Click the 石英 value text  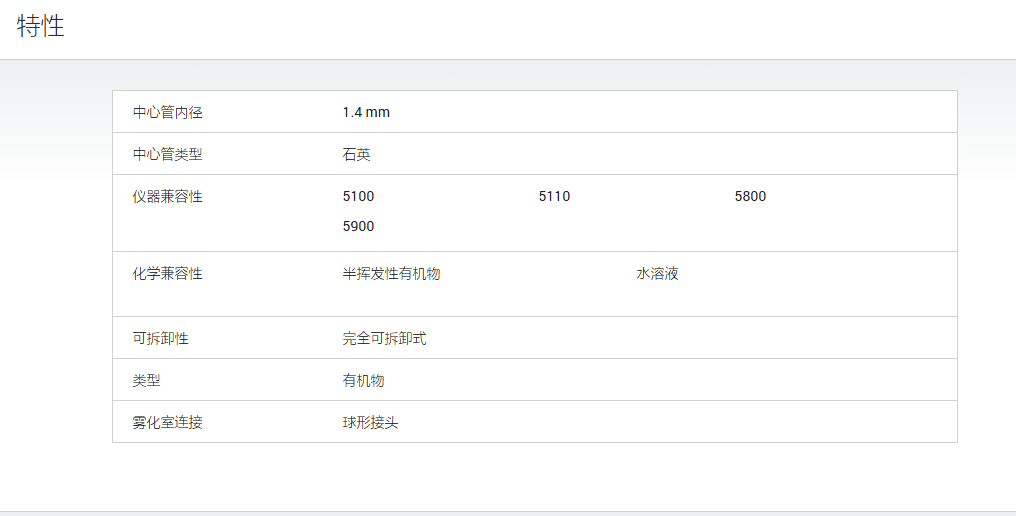coord(356,154)
